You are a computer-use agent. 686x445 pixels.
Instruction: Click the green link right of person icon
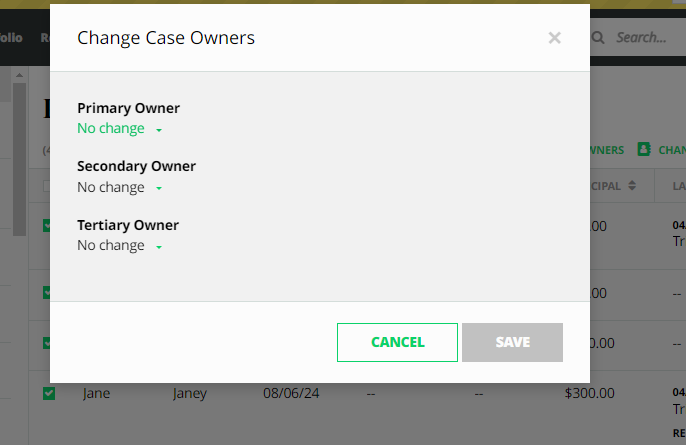672,150
